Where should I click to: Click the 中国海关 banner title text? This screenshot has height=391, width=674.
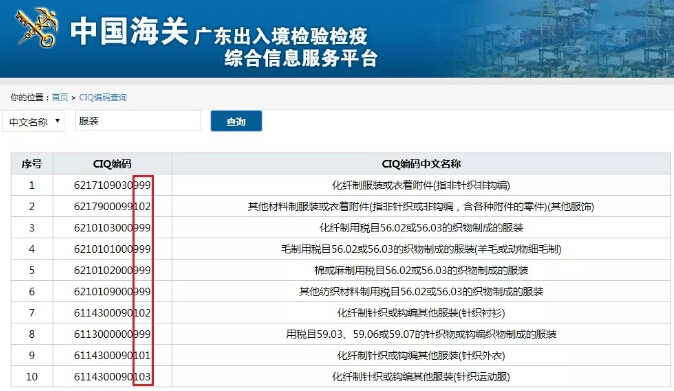129,31
